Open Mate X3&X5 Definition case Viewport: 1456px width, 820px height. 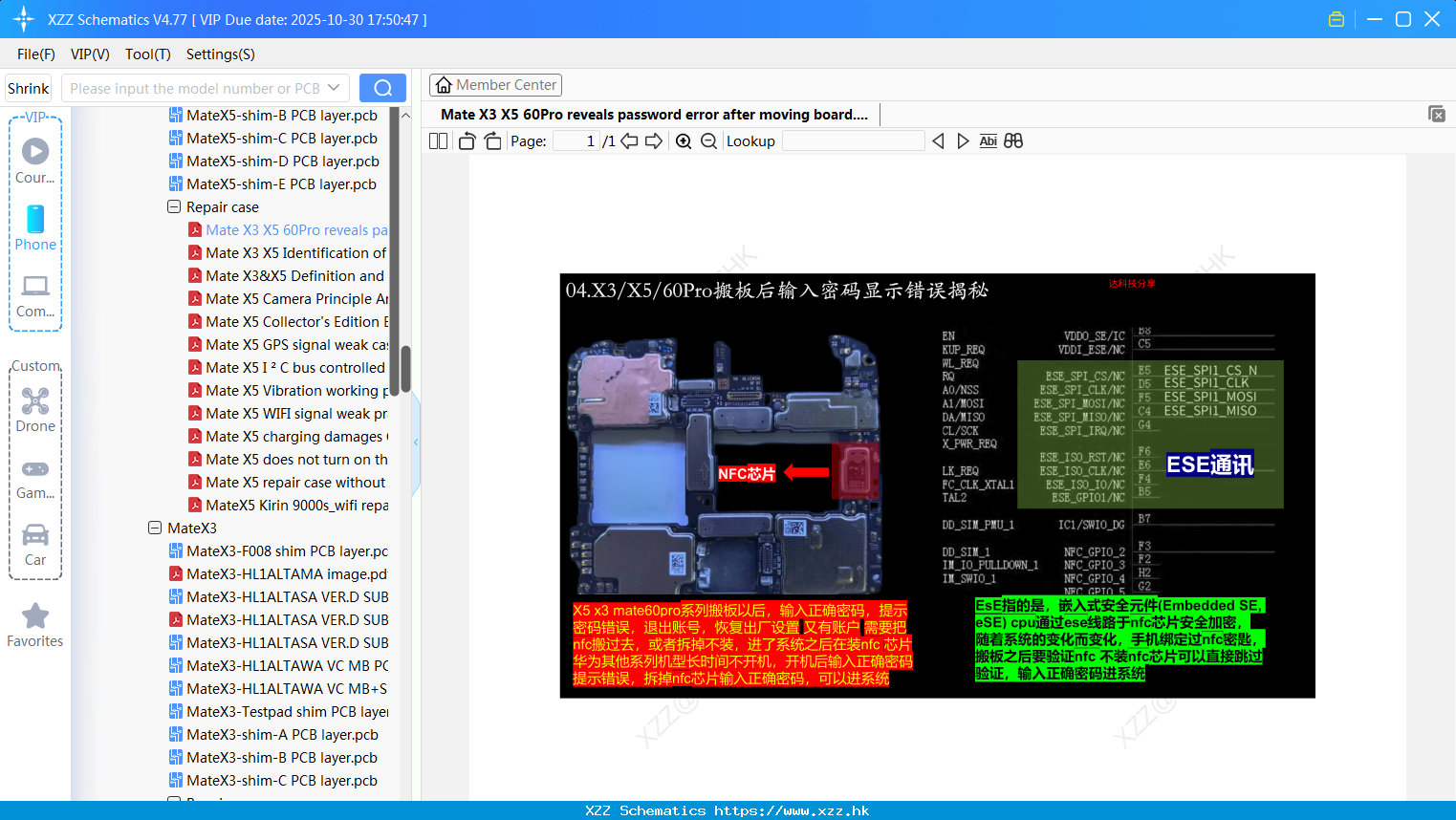288,275
